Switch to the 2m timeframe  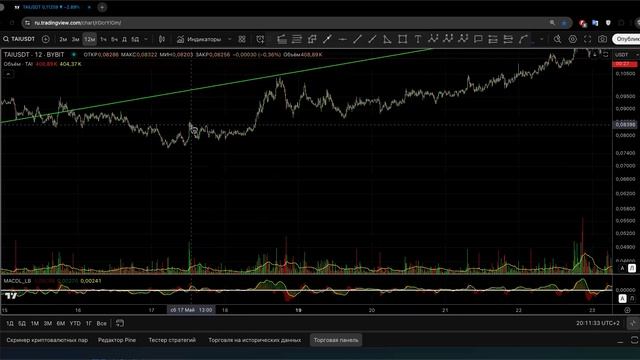(x=63, y=39)
